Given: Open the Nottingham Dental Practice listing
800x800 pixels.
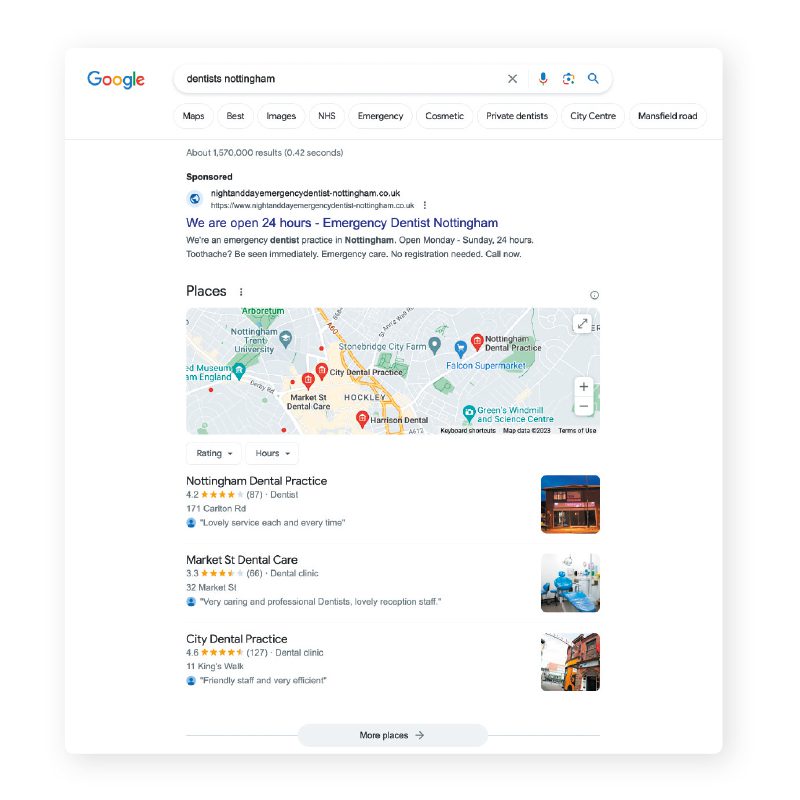Looking at the screenshot, I should [x=257, y=481].
